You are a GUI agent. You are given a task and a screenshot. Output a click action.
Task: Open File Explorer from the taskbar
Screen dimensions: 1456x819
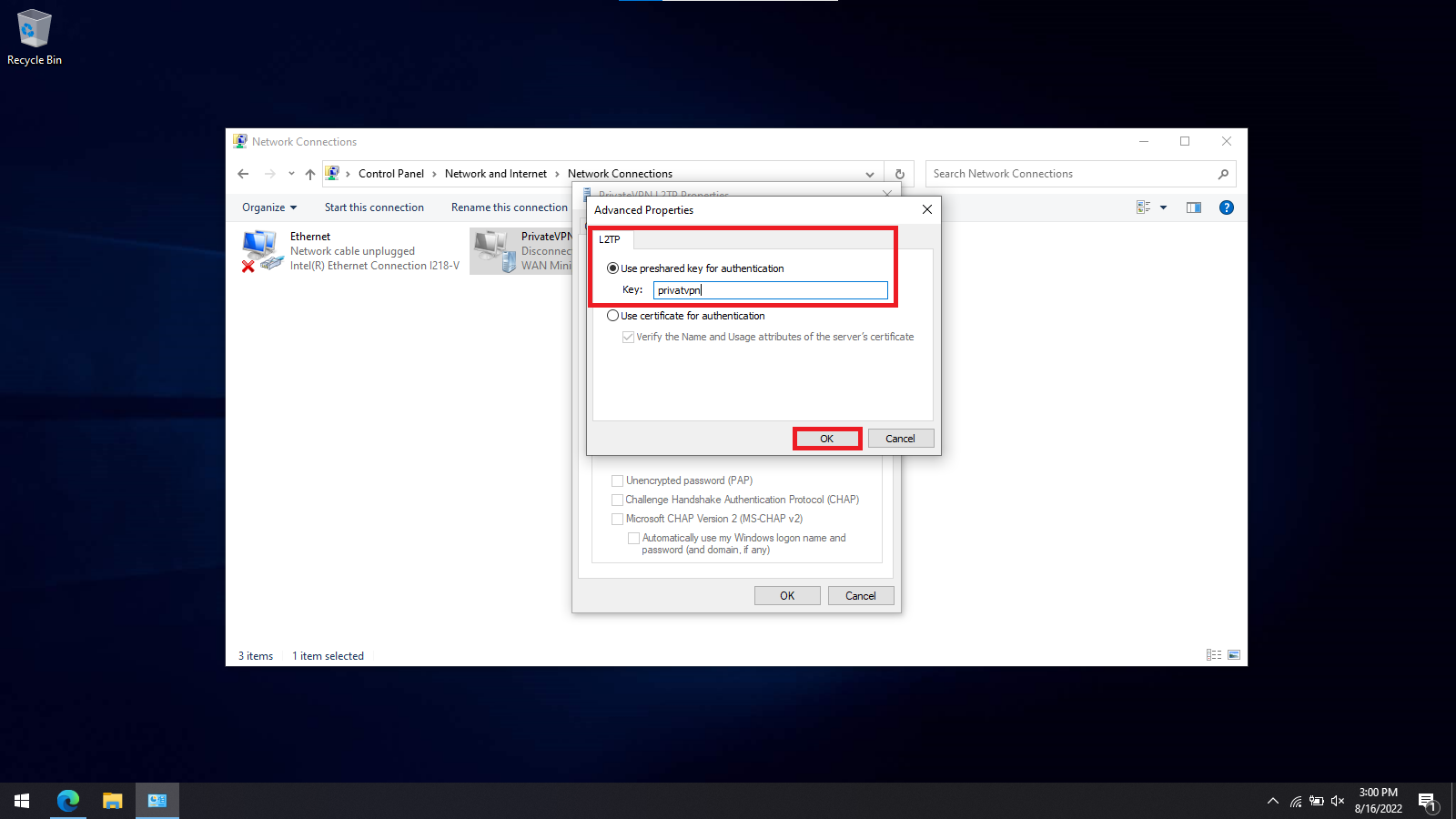coord(112,801)
